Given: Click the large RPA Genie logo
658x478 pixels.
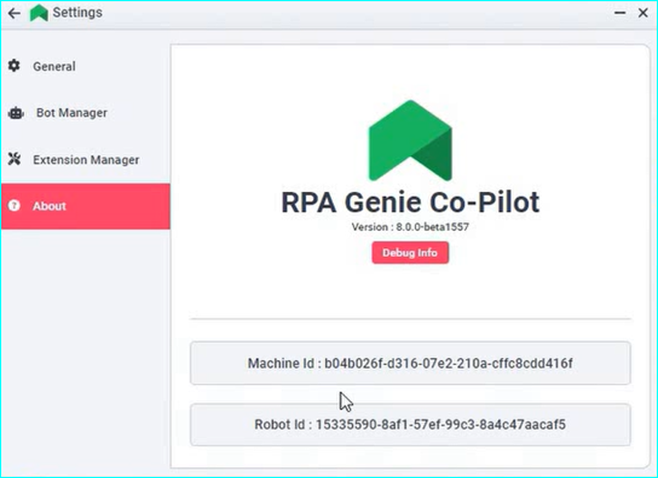Looking at the screenshot, I should [410, 141].
